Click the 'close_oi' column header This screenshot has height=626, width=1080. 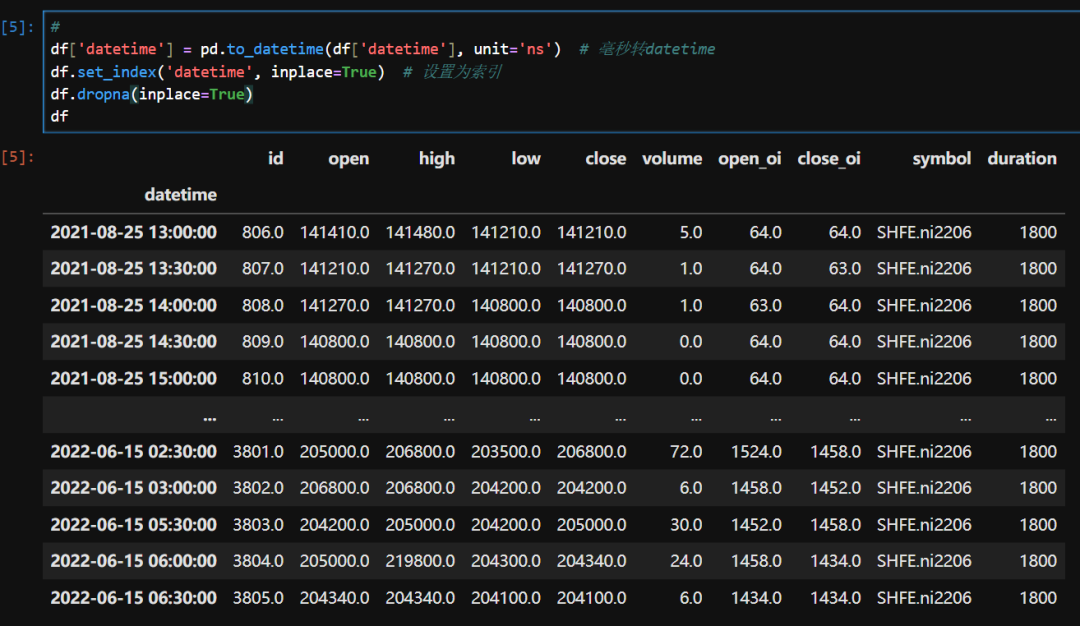point(829,159)
